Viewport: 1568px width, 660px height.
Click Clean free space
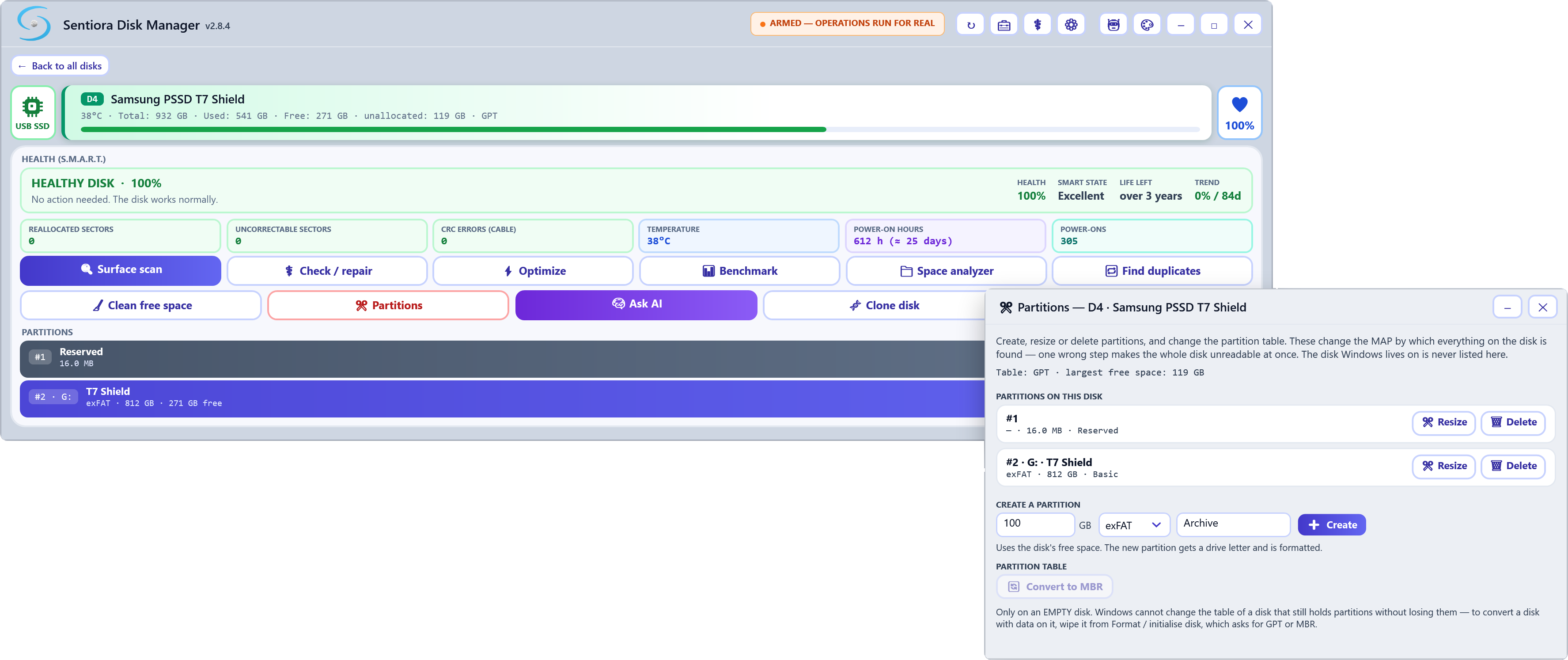[140, 305]
